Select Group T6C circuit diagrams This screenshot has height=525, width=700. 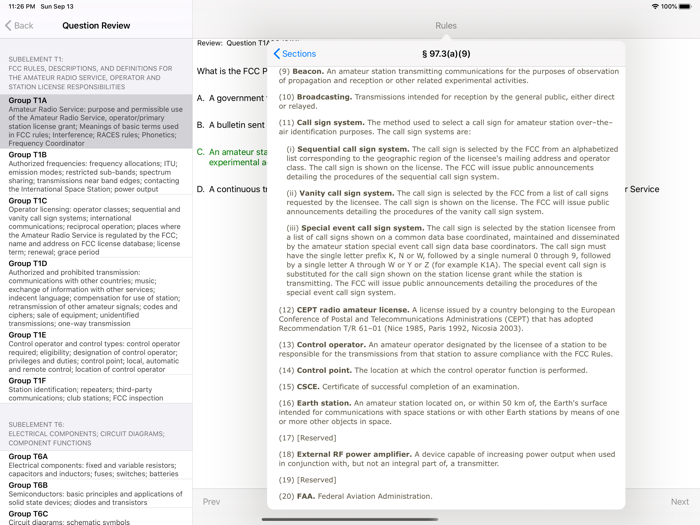pos(96,517)
